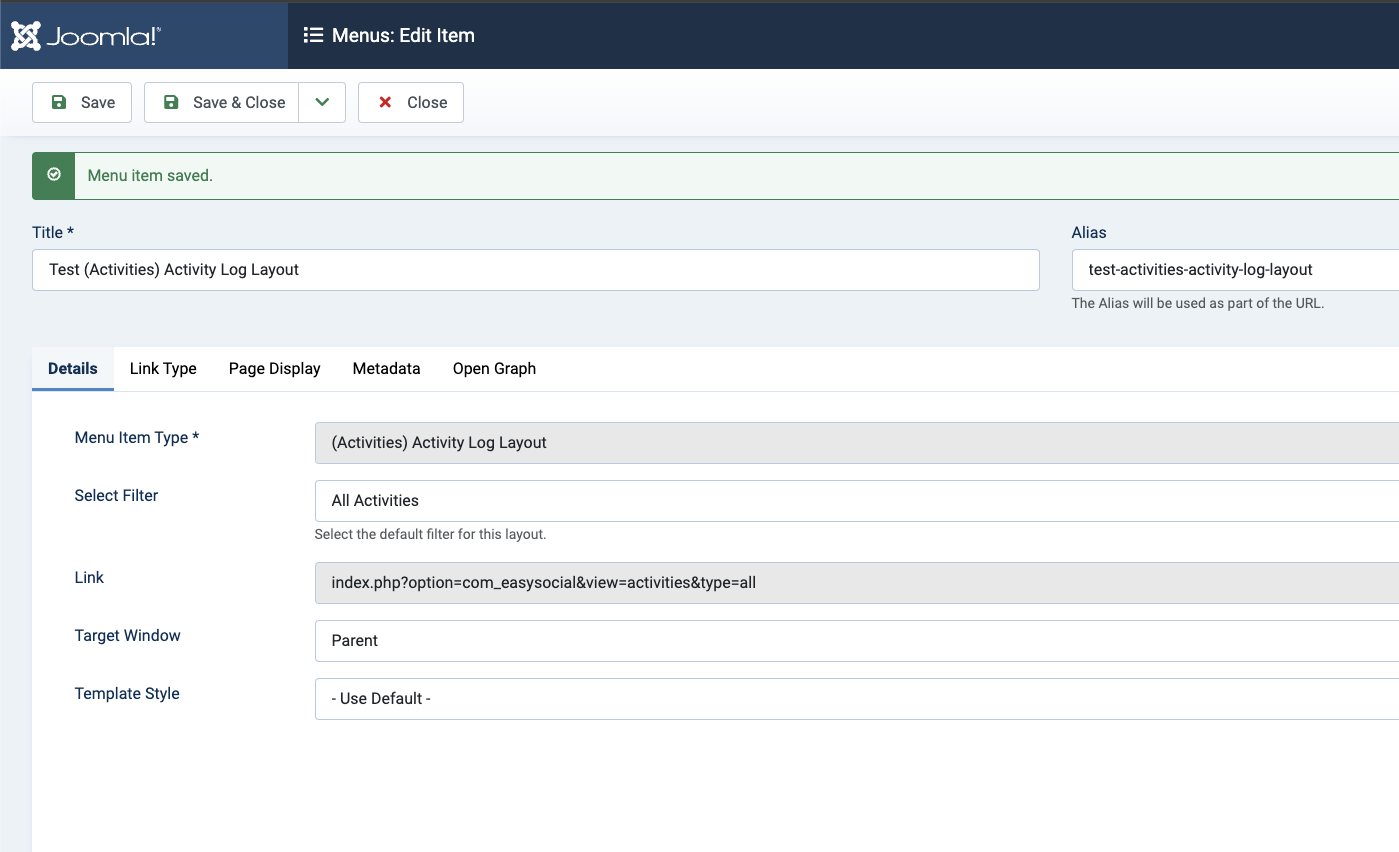1399x852 pixels.
Task: Click in the Alias input field
Action: (1234, 270)
